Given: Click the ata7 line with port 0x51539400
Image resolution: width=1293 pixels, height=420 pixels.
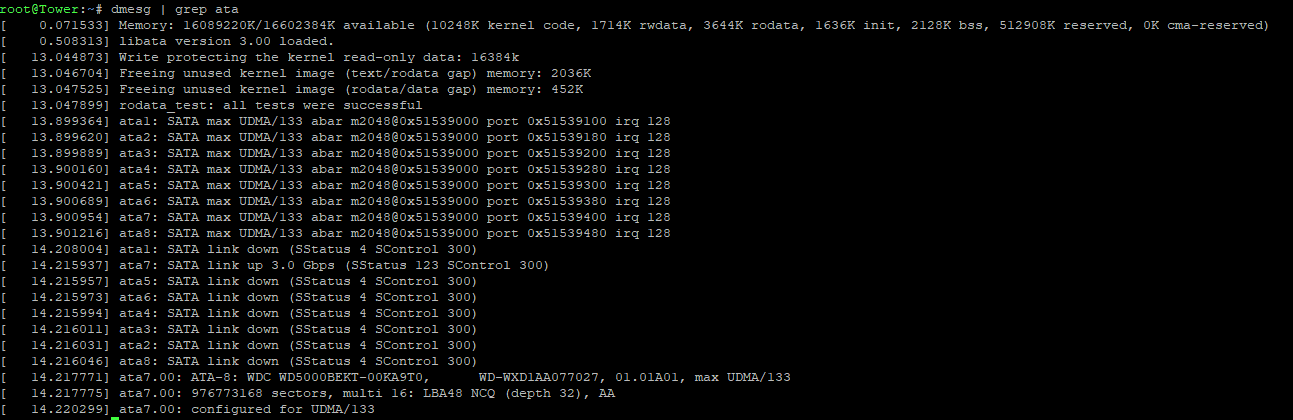Looking at the screenshot, I should tap(336, 217).
